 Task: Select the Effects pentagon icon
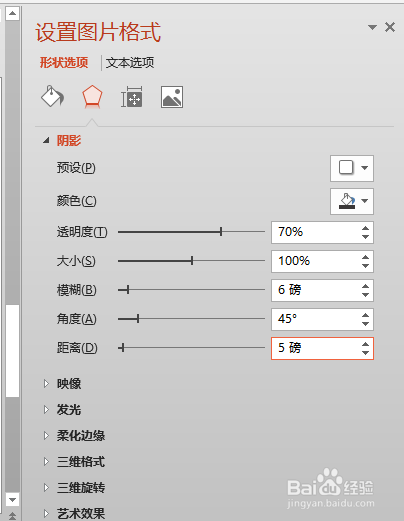(92, 96)
